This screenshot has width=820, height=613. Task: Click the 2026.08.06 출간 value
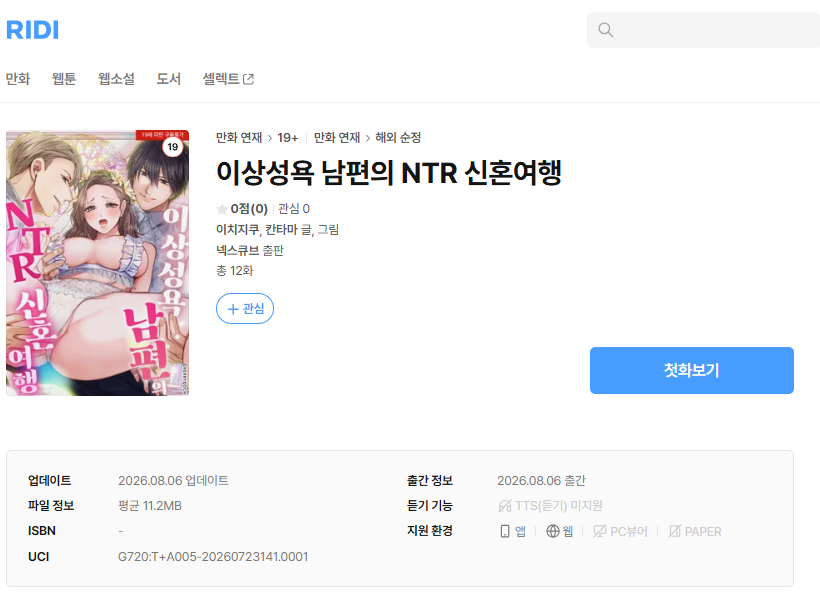tap(541, 481)
